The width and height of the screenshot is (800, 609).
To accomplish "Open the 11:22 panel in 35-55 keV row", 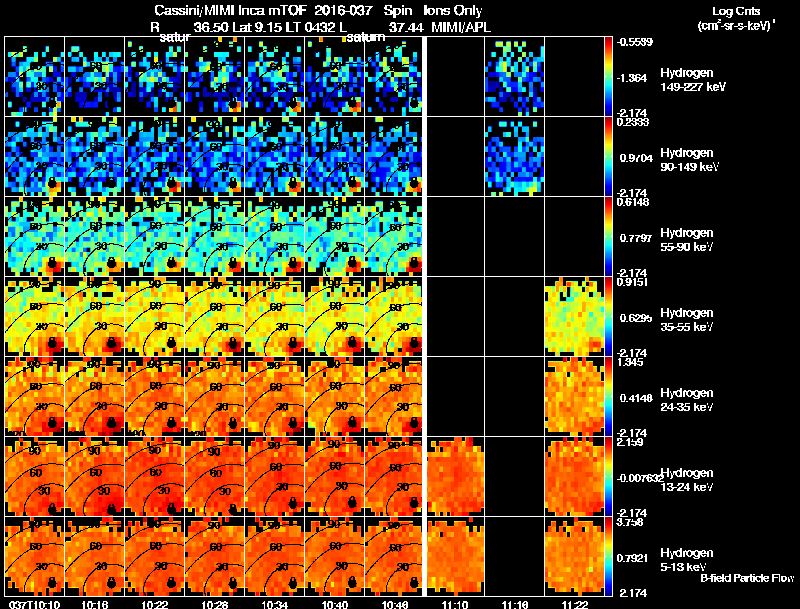I will pyautogui.click(x=574, y=316).
